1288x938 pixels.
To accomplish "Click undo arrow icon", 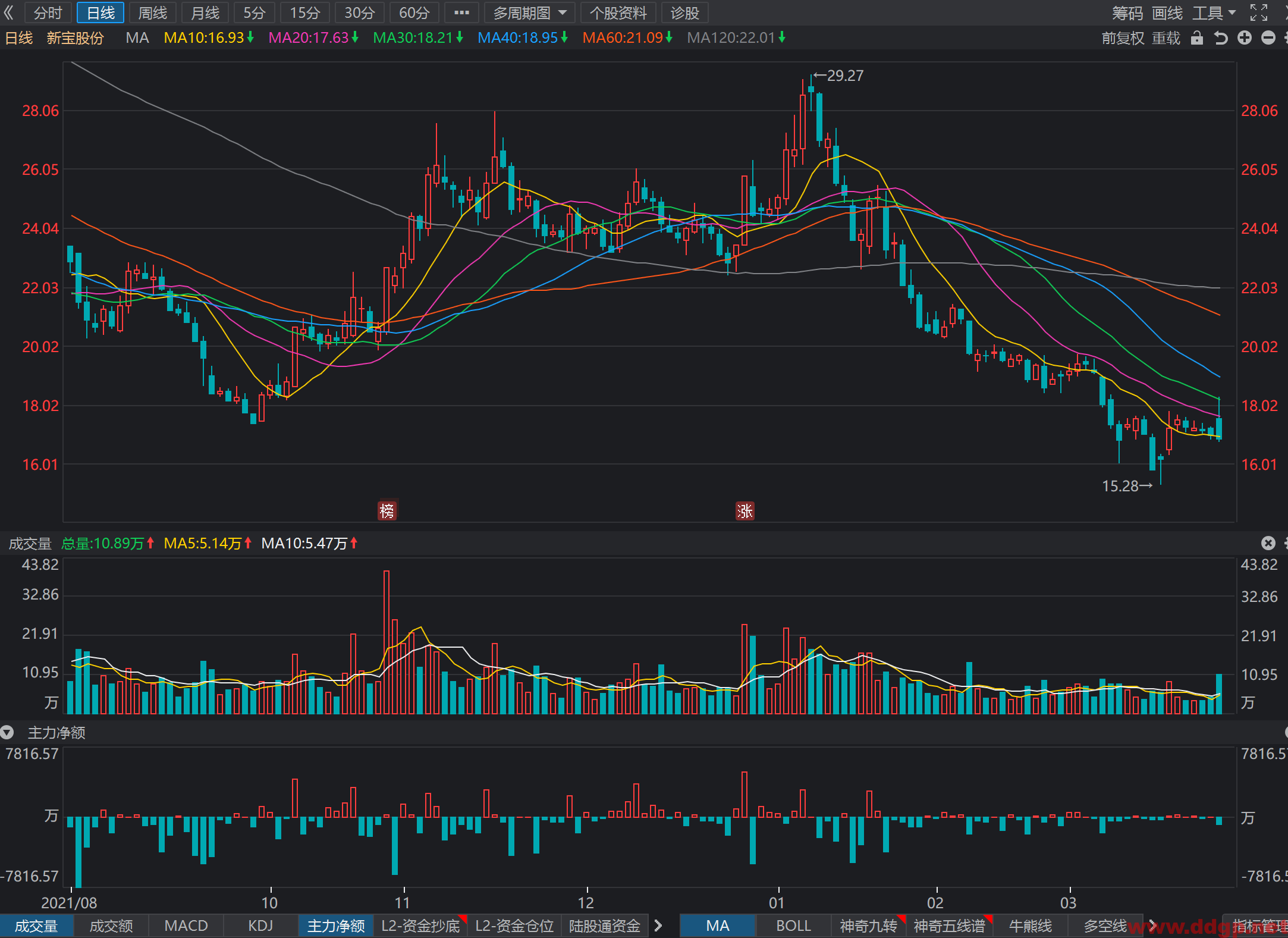I will 1221,38.
